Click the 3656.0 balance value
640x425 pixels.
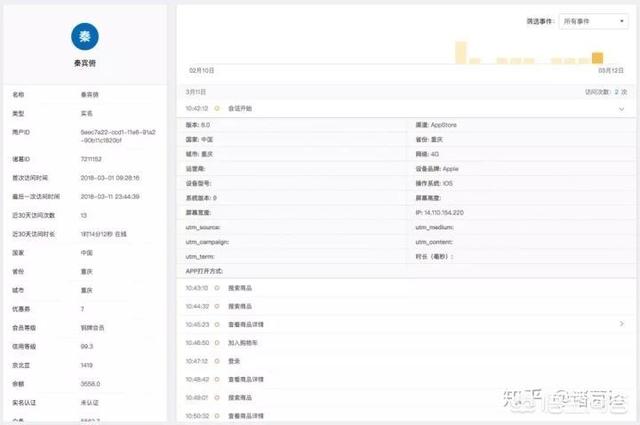(x=90, y=384)
